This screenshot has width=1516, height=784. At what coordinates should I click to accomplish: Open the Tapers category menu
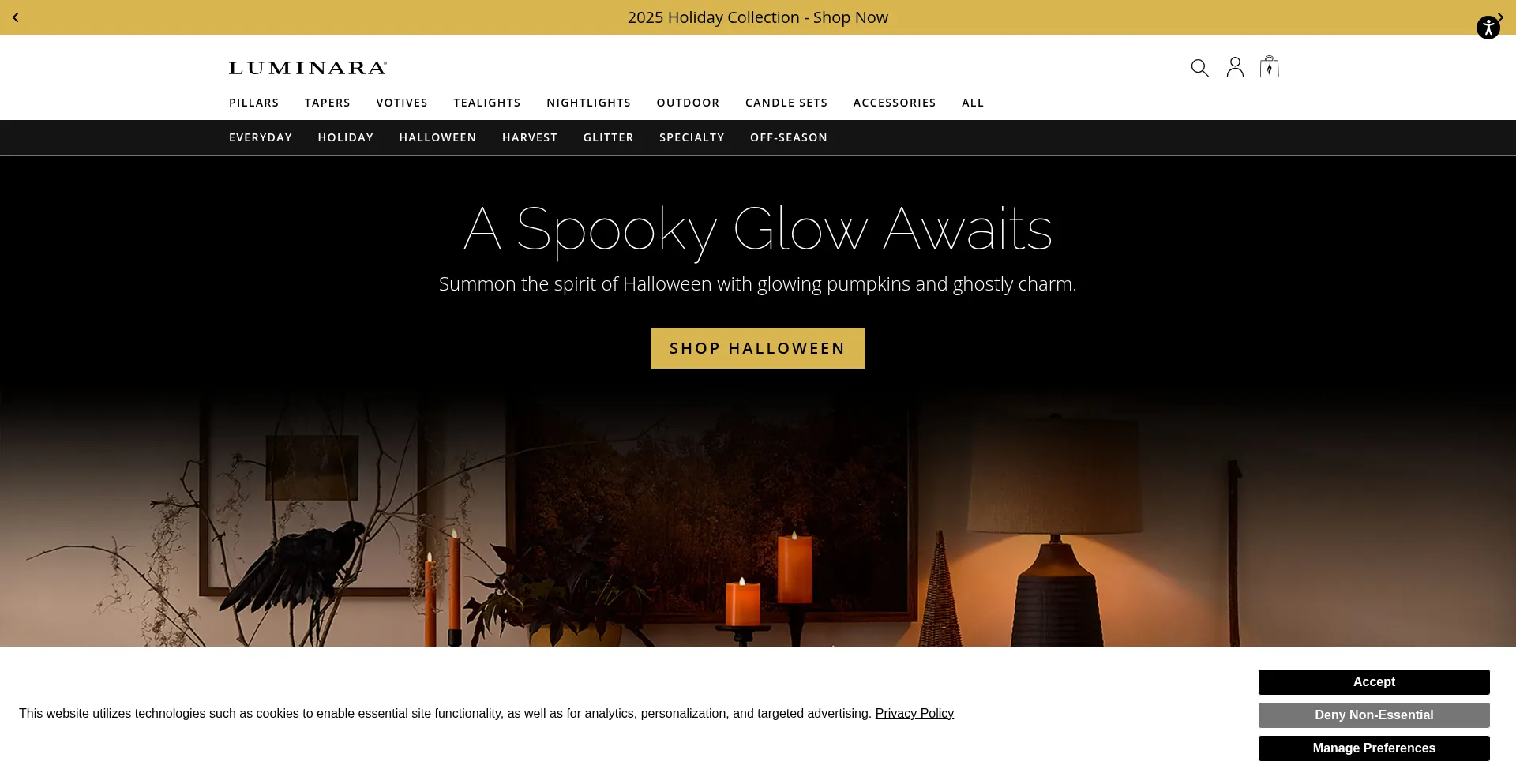coord(327,103)
